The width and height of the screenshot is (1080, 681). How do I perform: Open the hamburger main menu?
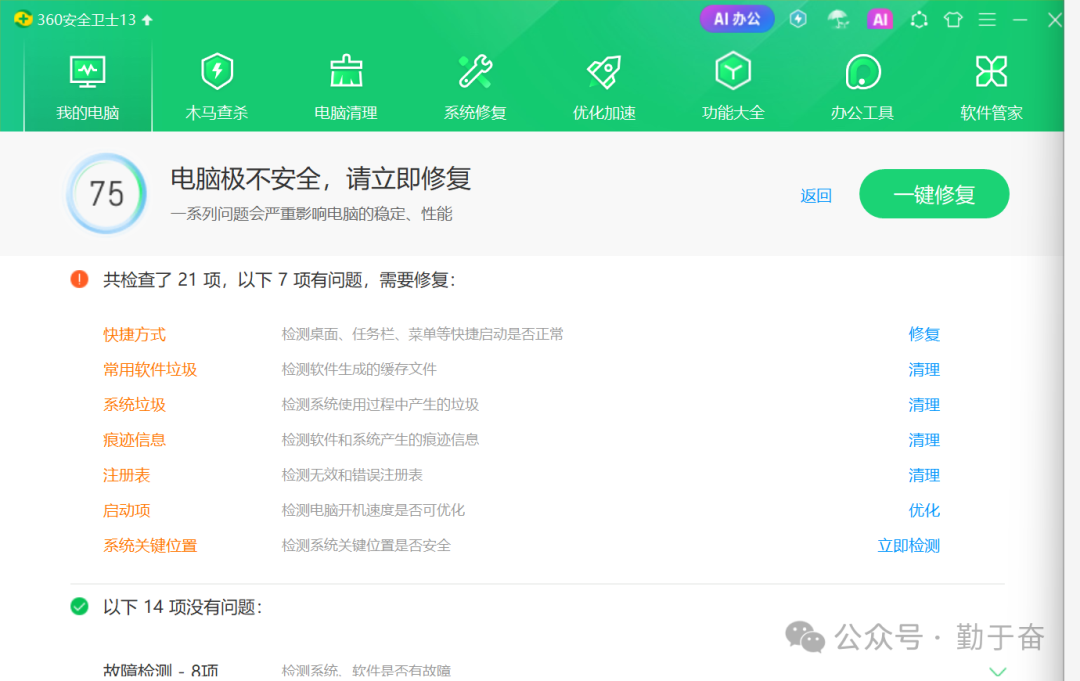[987, 19]
